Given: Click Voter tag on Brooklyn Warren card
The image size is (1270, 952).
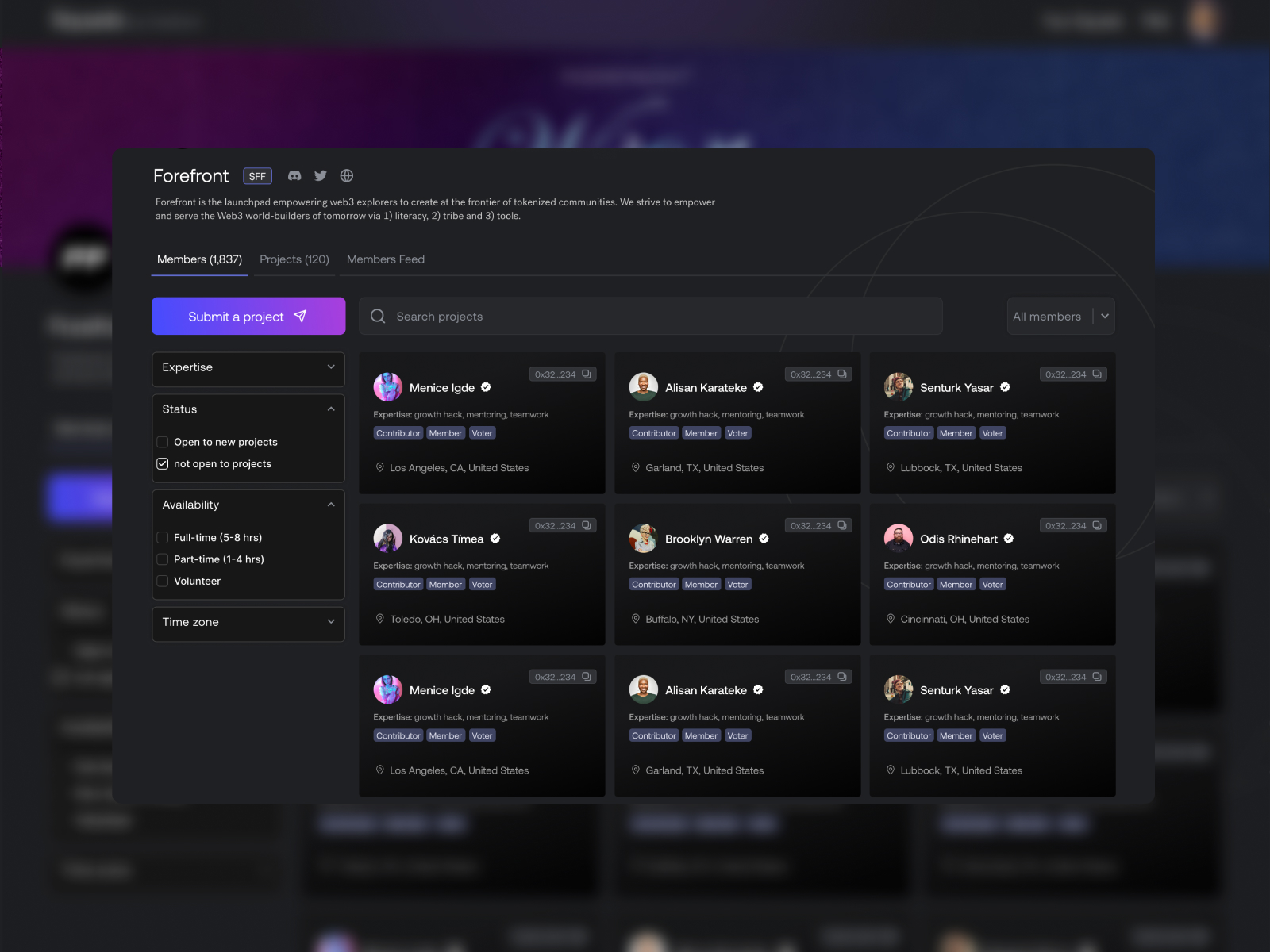Looking at the screenshot, I should tap(738, 585).
